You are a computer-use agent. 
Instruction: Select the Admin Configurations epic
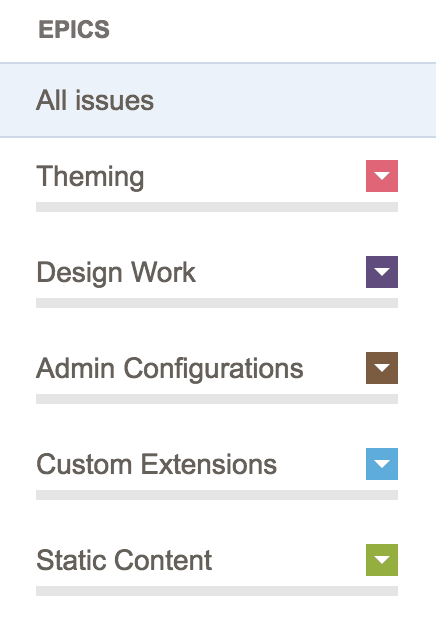[x=170, y=368]
